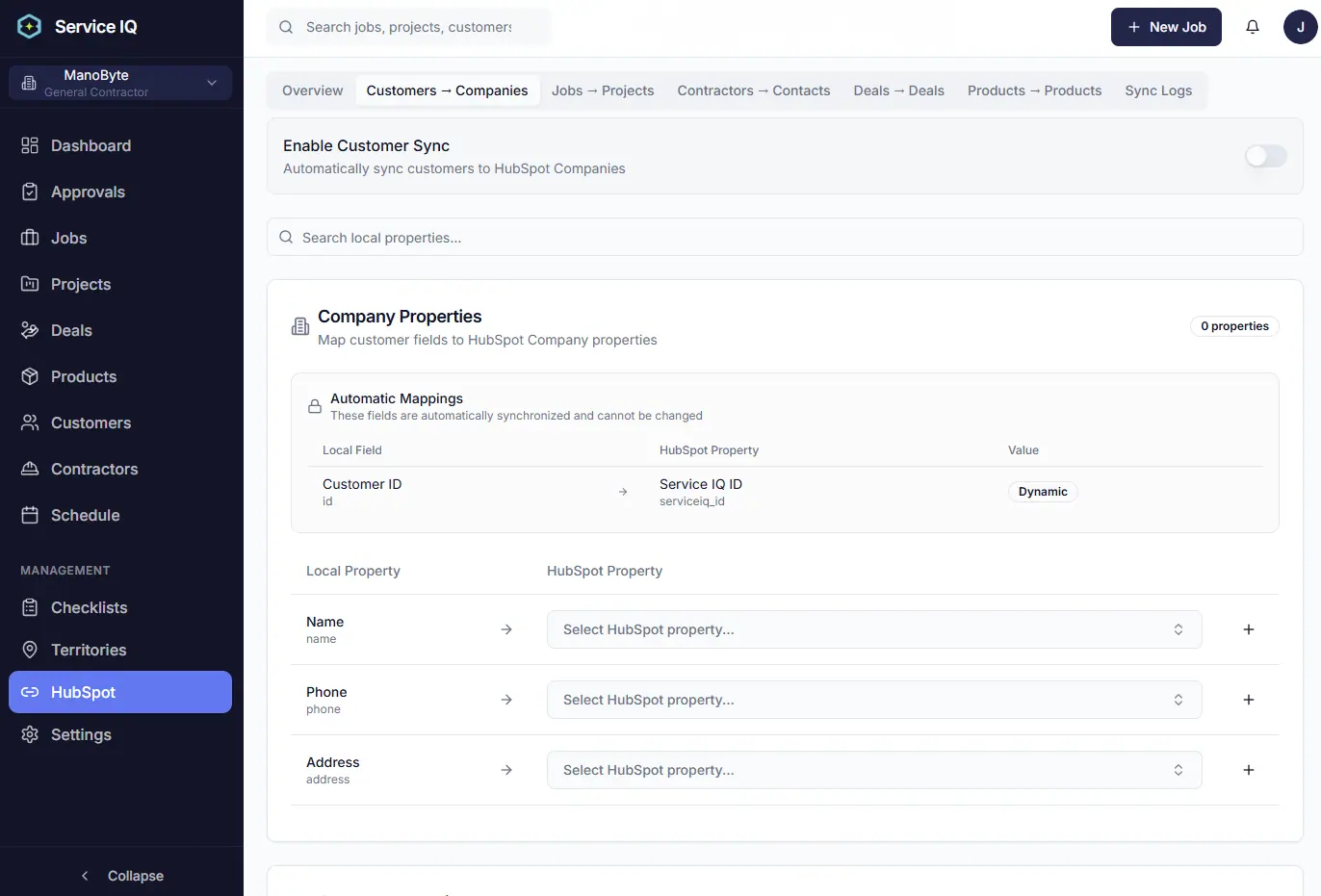The image size is (1321, 896).
Task: Open Approvals from the sidebar
Action: point(120,192)
